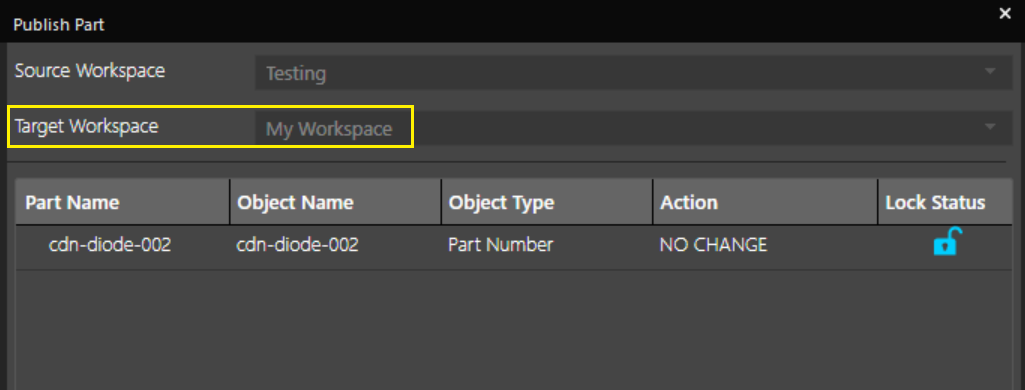Click the Publish Part title bar text

[x=59, y=25]
